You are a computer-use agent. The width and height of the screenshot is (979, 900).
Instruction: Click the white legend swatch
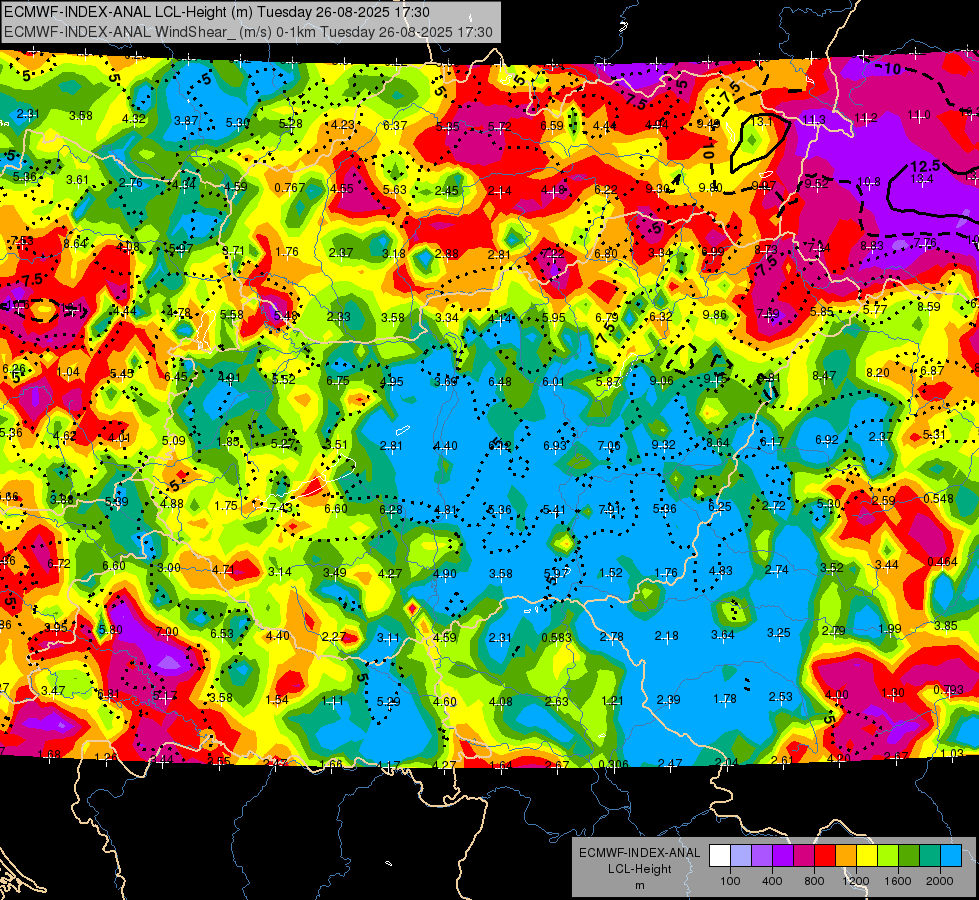pyautogui.click(x=721, y=855)
